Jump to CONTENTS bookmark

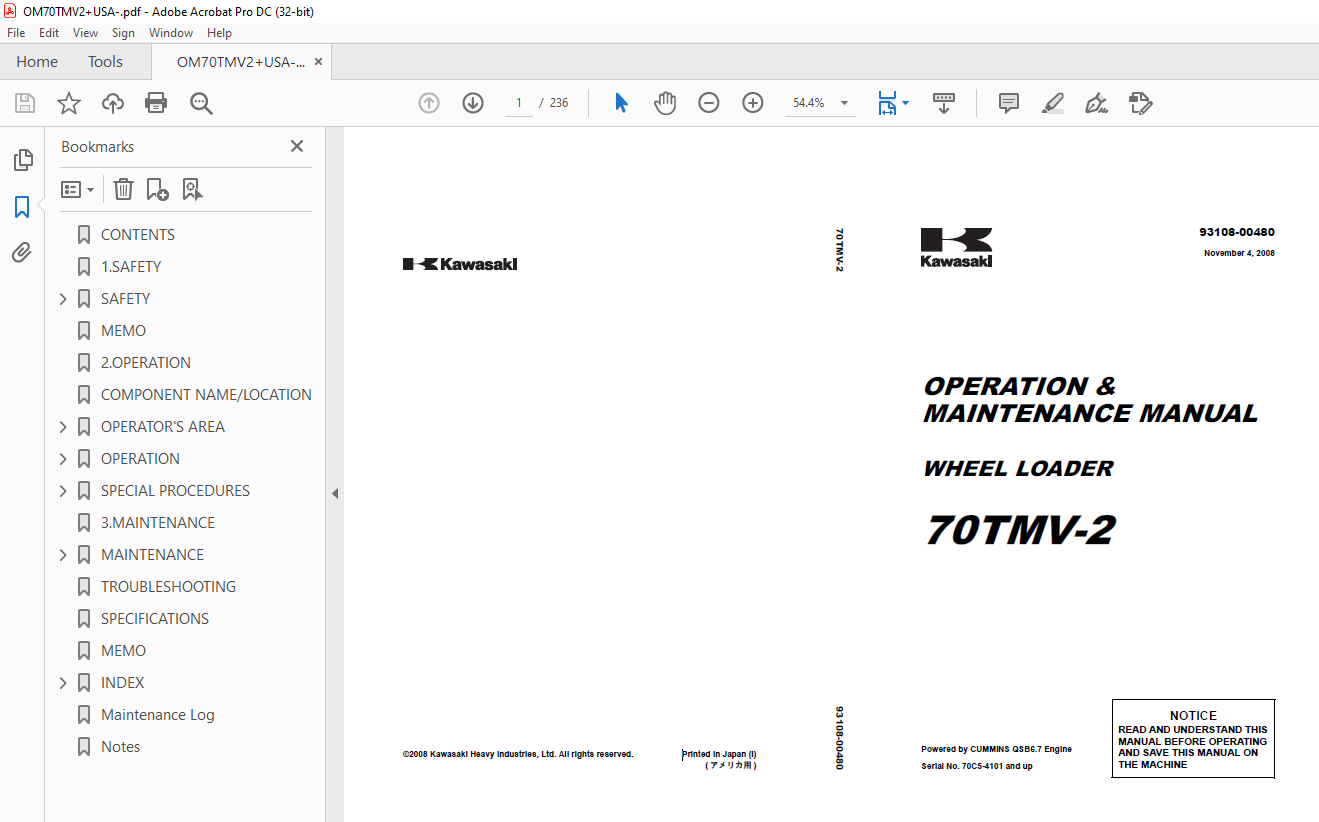[x=138, y=235]
